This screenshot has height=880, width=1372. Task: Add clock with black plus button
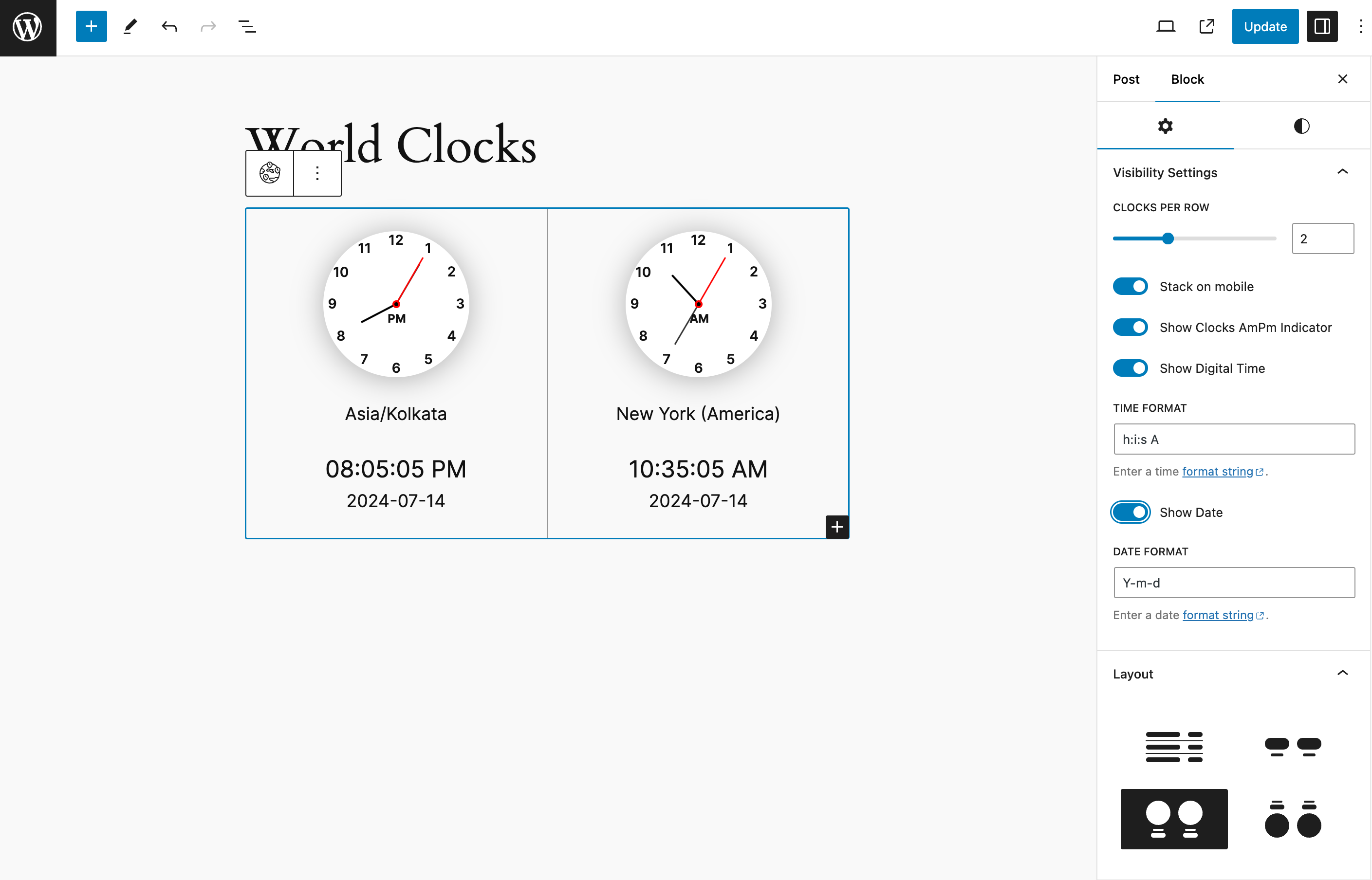click(x=837, y=526)
